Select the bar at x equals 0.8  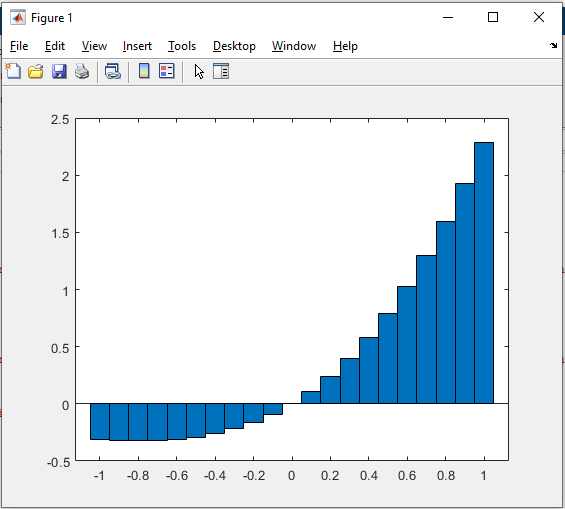[446, 312]
